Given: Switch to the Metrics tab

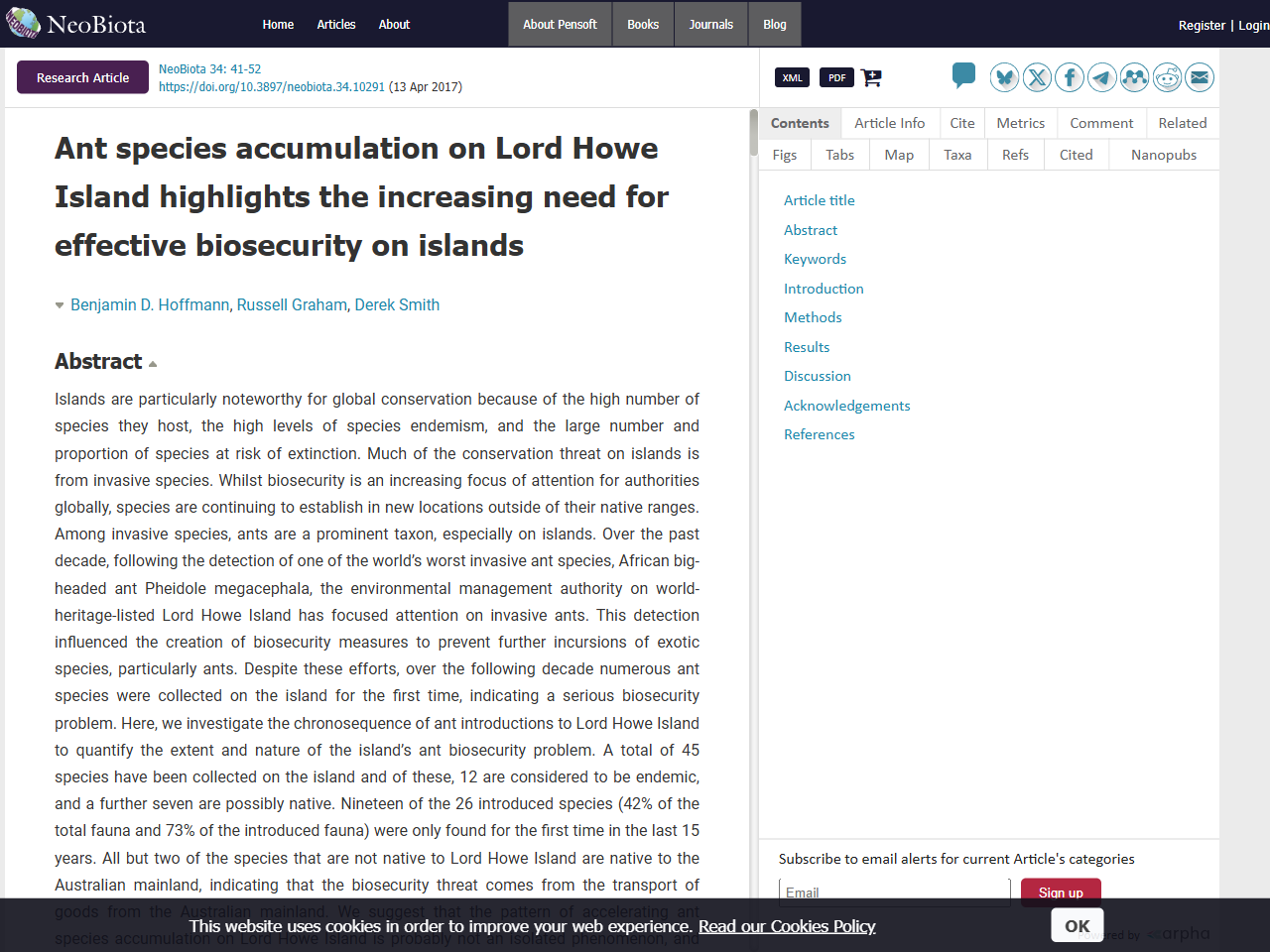Looking at the screenshot, I should (1021, 122).
